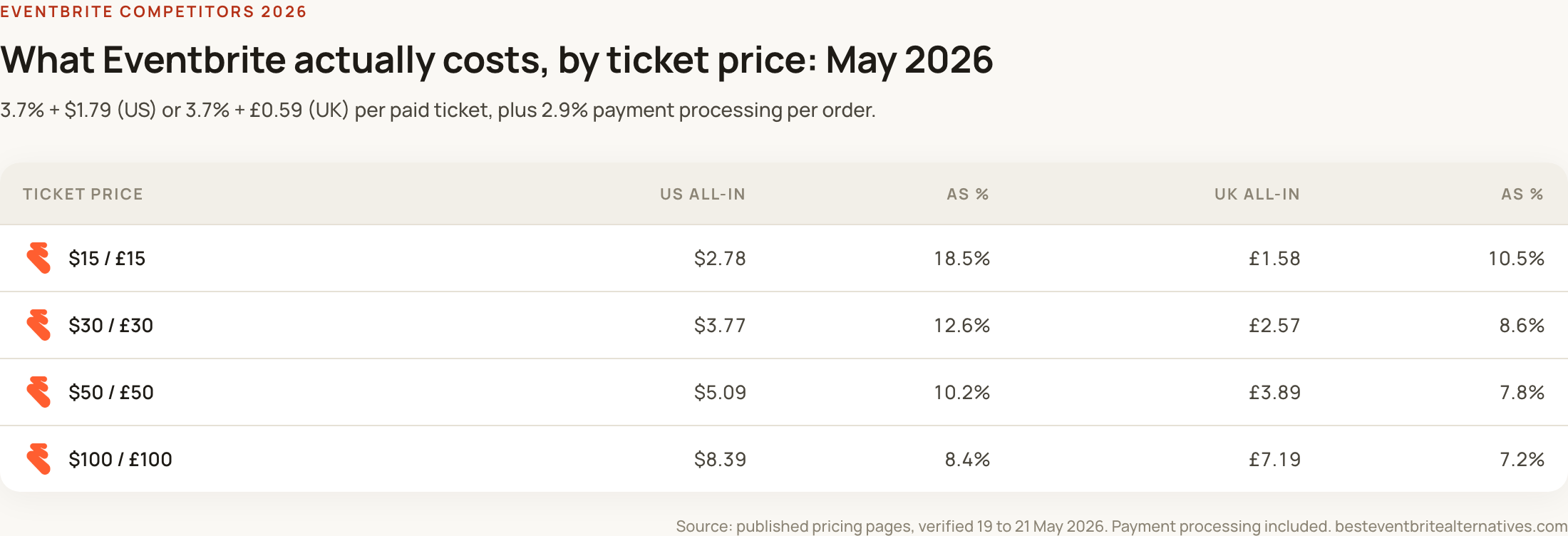Screen dimensions: 1568x536
Task: Click the $2.78 US all-in value
Action: point(720,258)
